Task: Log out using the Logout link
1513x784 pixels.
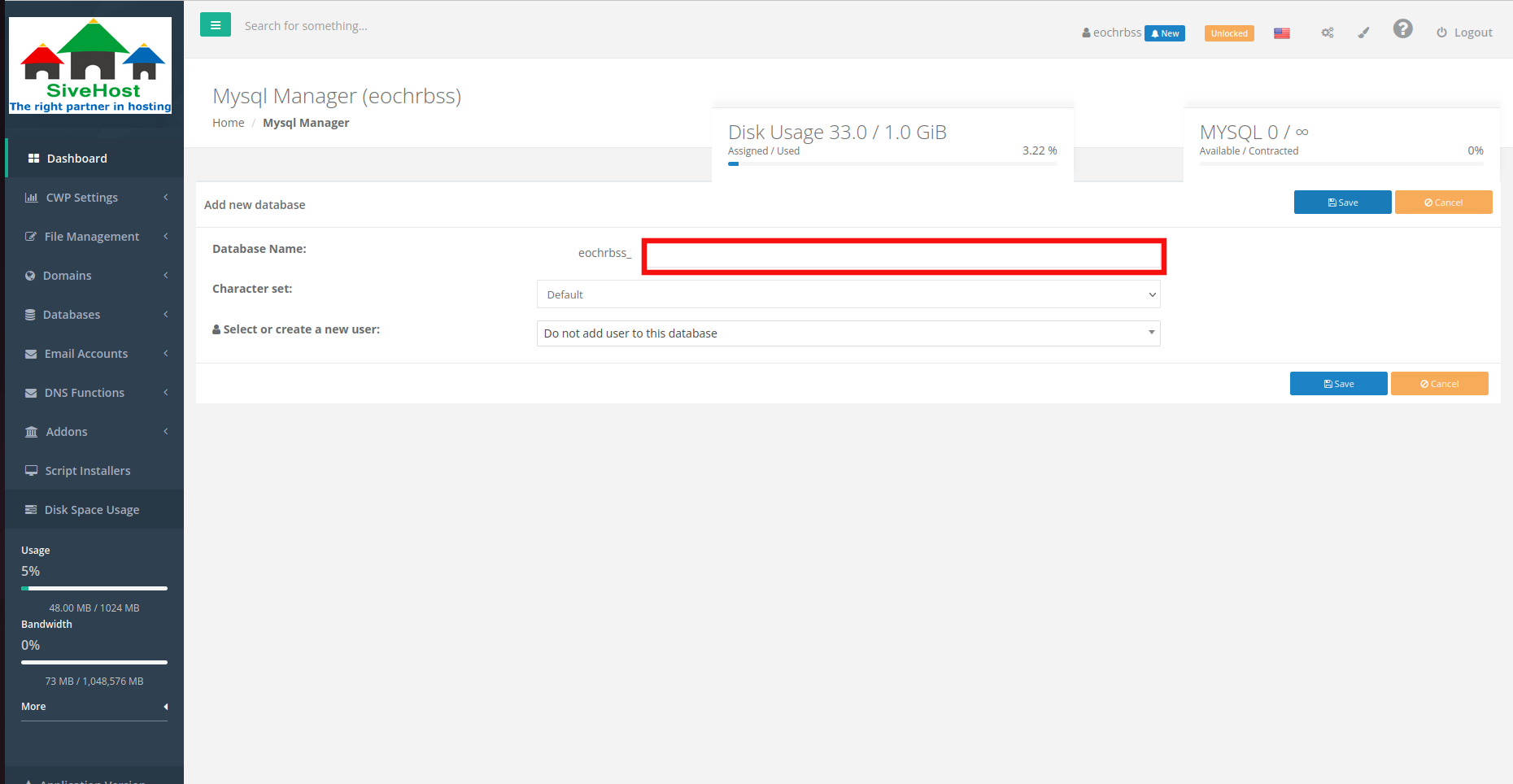Action: pos(1464,33)
